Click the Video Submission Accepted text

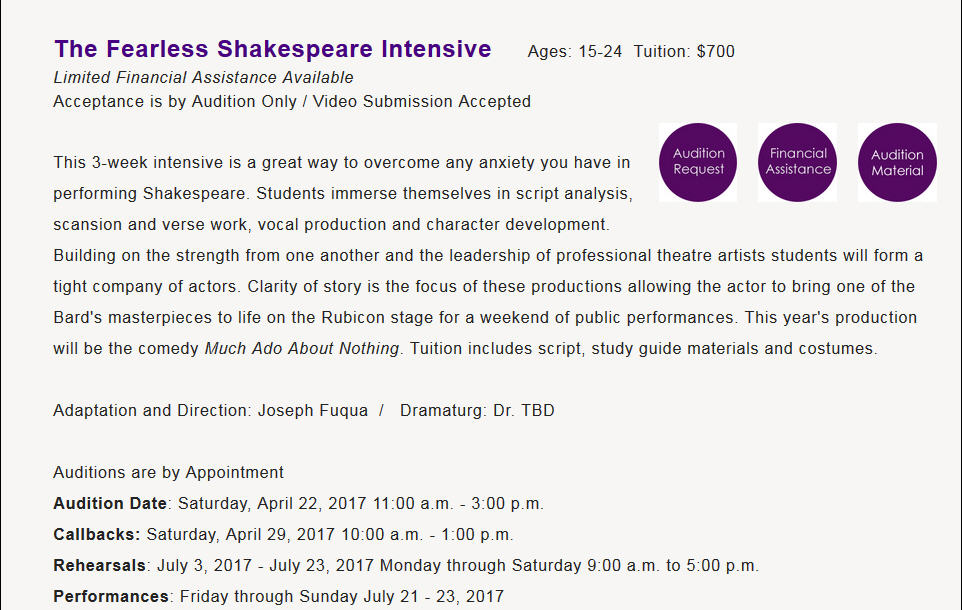tap(422, 101)
